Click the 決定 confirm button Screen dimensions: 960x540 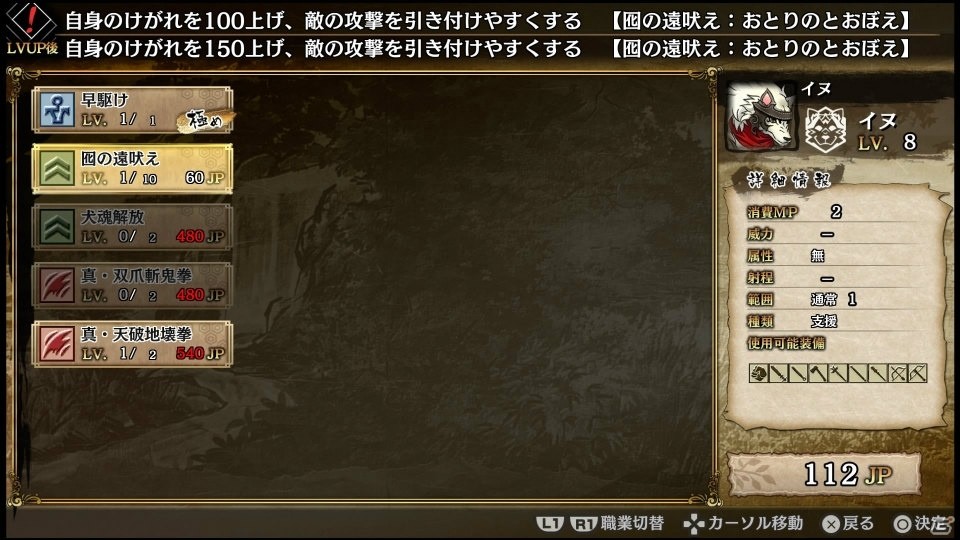click(x=923, y=523)
